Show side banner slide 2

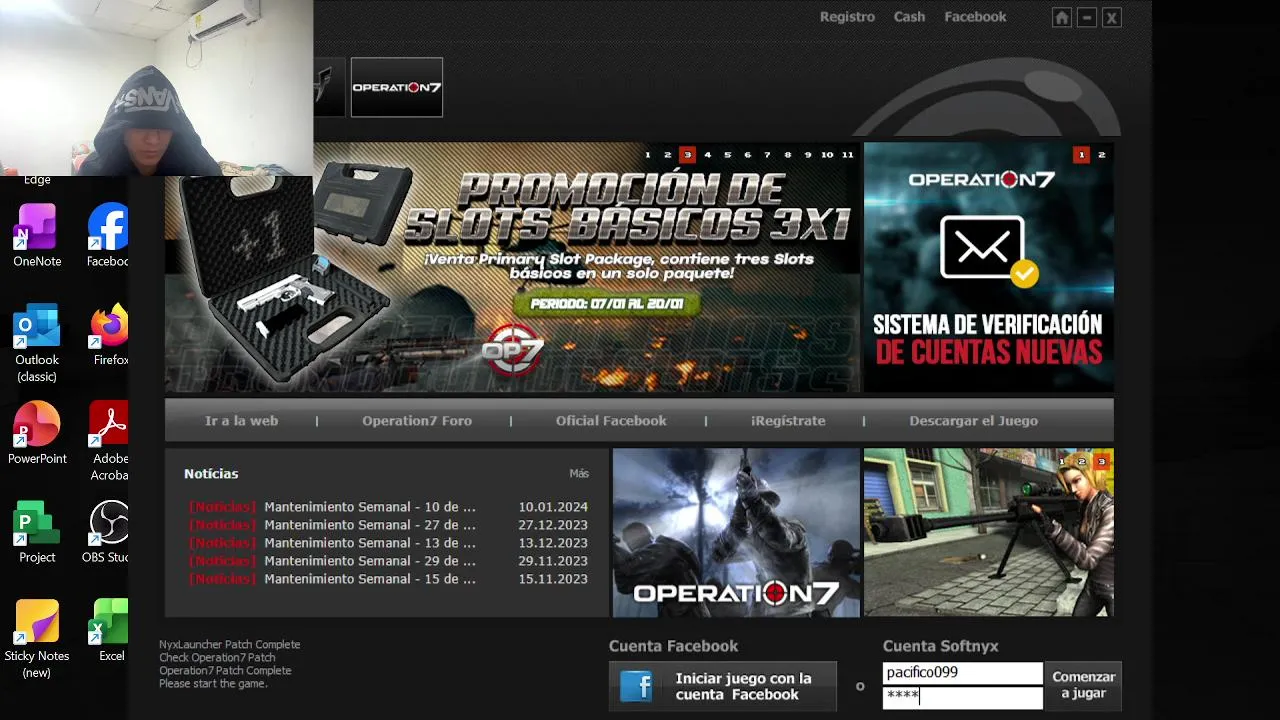1102,155
